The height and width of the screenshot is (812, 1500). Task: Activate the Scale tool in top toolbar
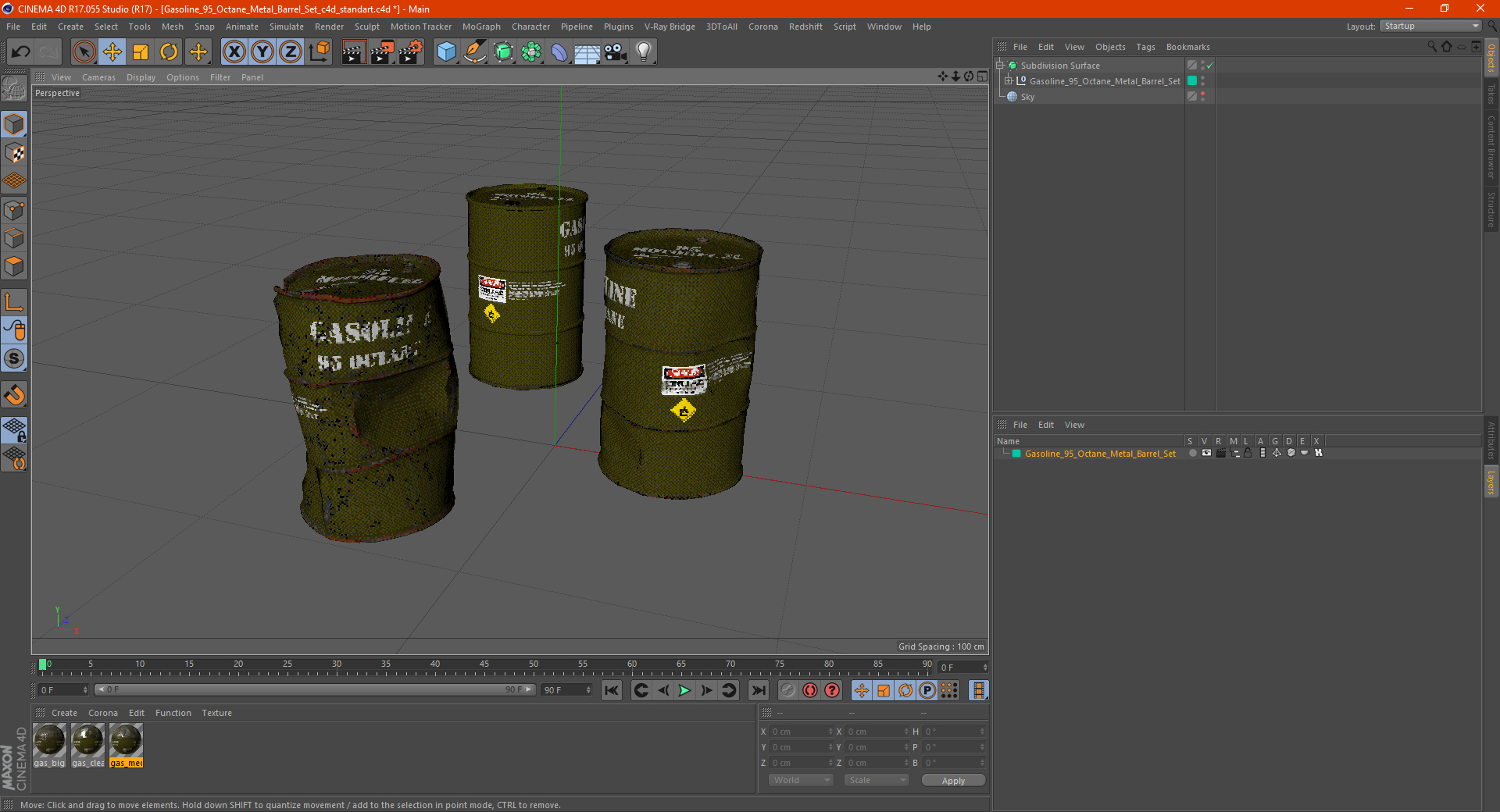(x=141, y=52)
